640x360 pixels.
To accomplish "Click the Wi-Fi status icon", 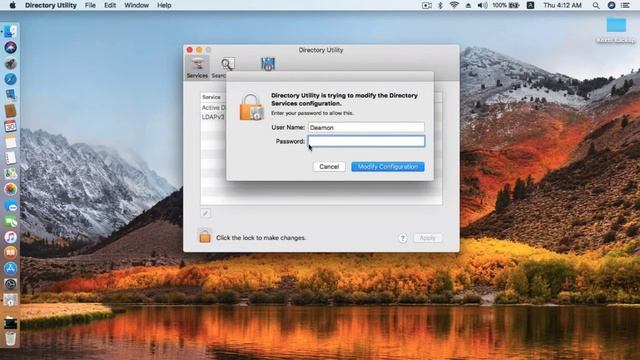I will click(x=454, y=5).
